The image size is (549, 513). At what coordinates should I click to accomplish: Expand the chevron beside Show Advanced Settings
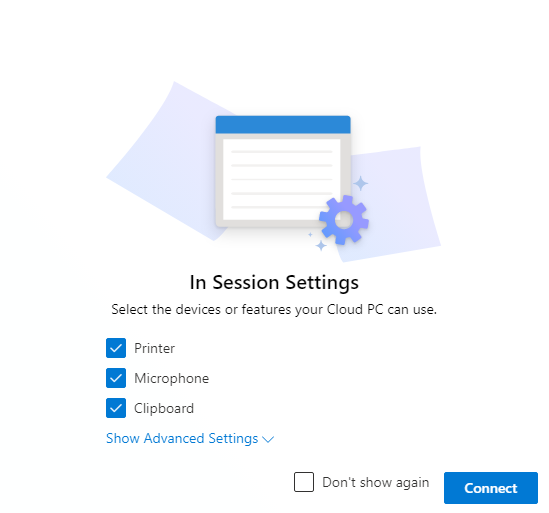(x=268, y=439)
